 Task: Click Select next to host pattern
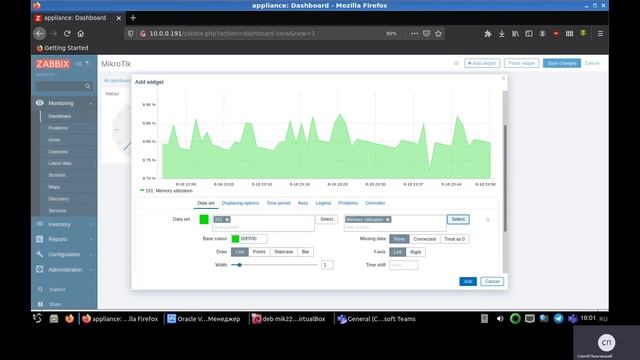coord(327,219)
